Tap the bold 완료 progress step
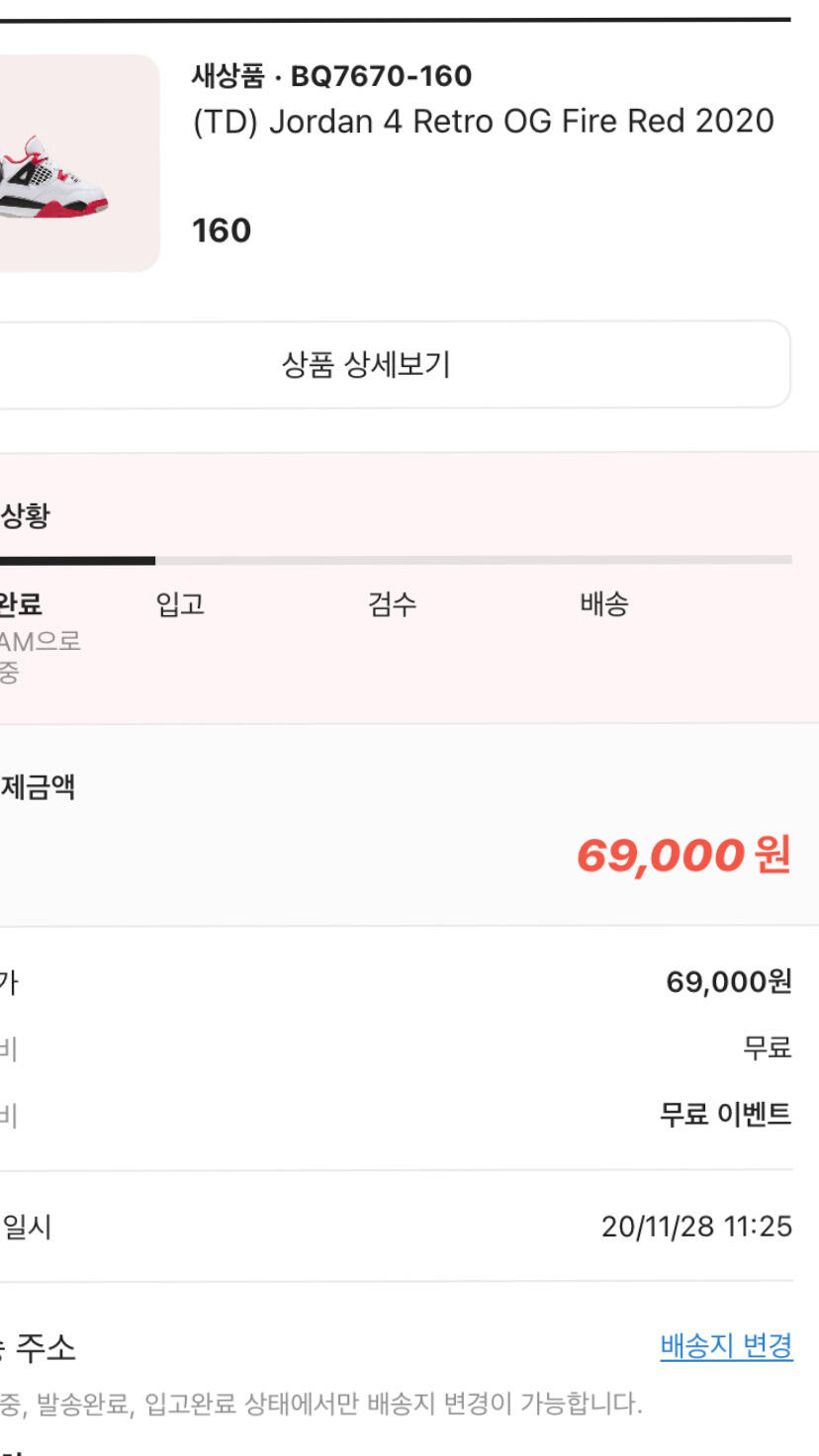 (x=20, y=604)
